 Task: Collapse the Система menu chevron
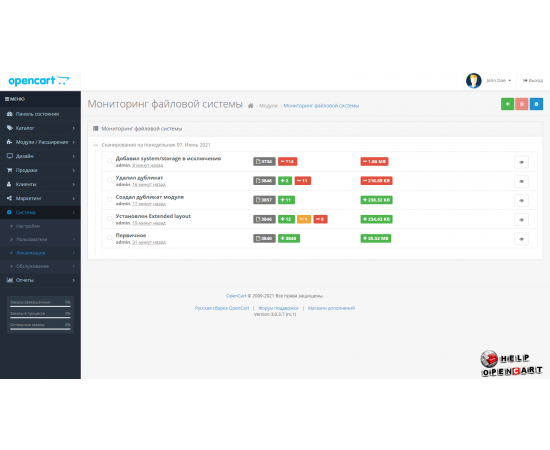[74, 212]
